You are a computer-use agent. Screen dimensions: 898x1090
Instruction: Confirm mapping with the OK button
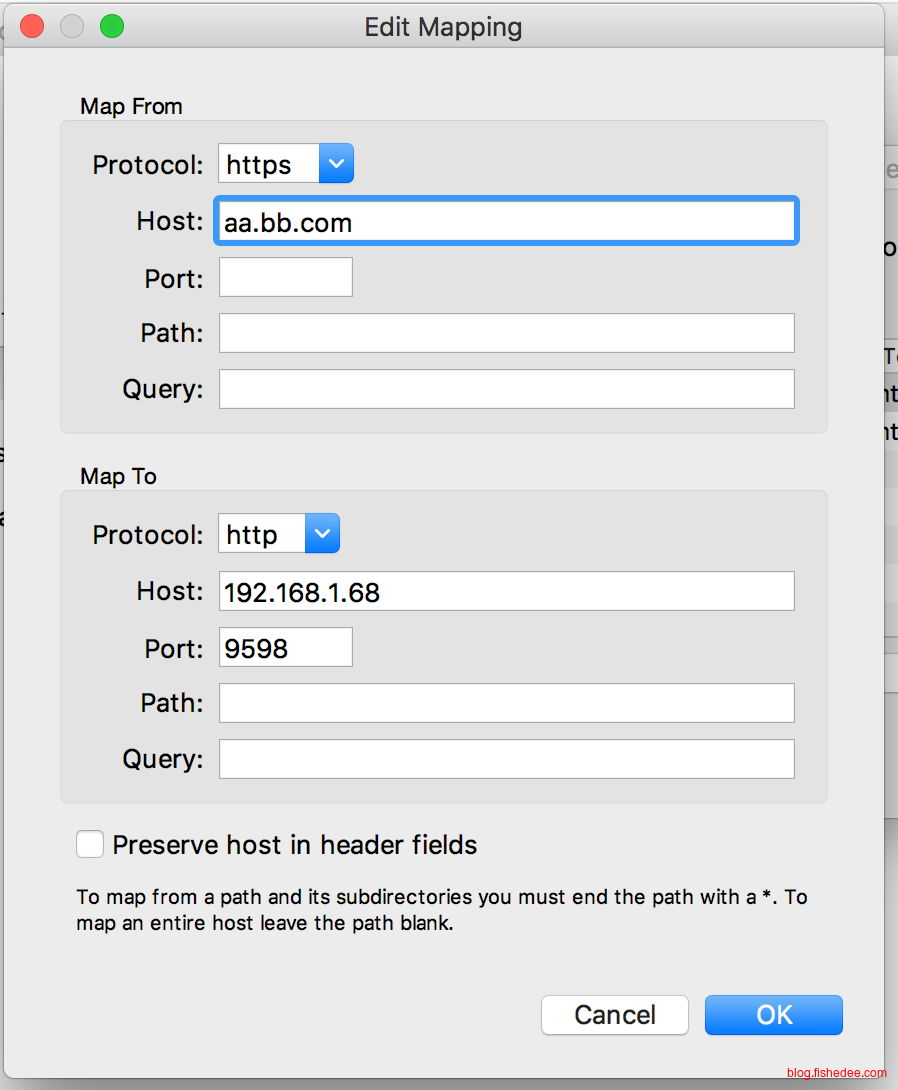pyautogui.click(x=773, y=1015)
